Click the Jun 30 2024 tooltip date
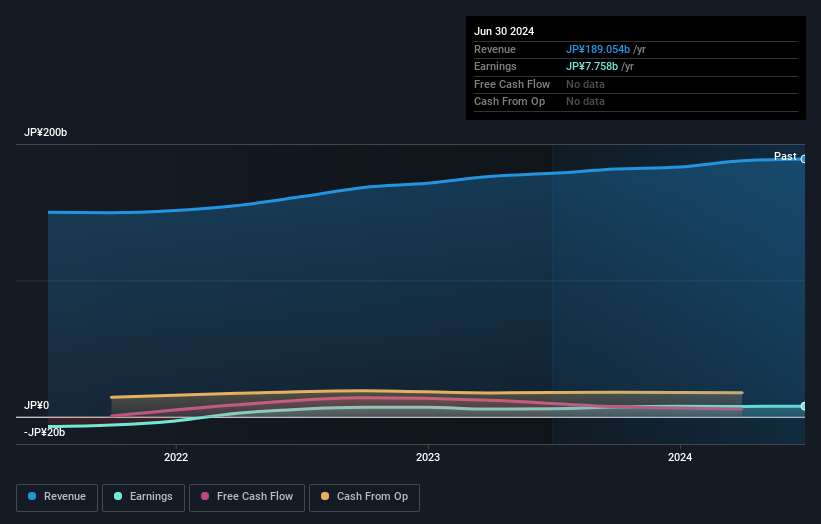Viewport: 821px width, 524px height. [504, 31]
